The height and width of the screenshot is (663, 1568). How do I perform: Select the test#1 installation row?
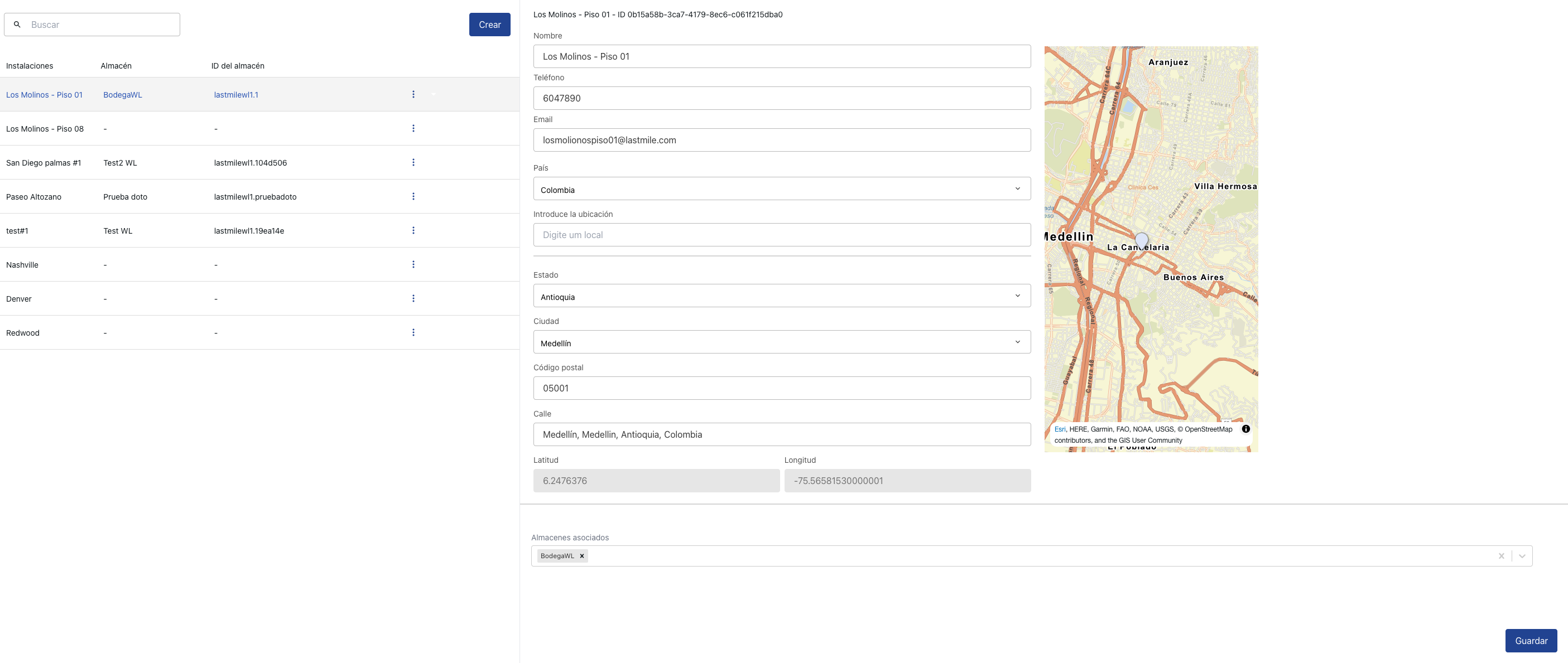point(17,230)
